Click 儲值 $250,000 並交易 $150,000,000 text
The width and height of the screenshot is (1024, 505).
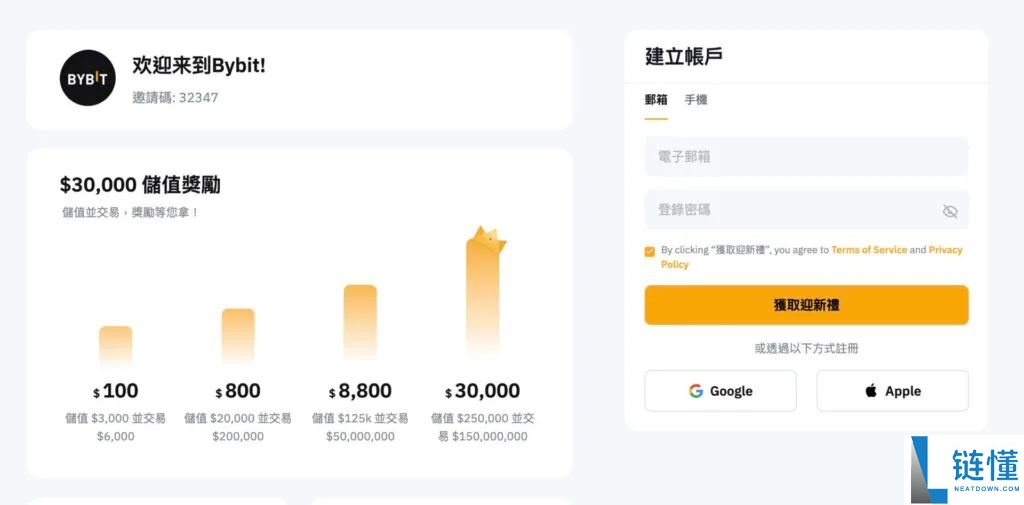483,427
